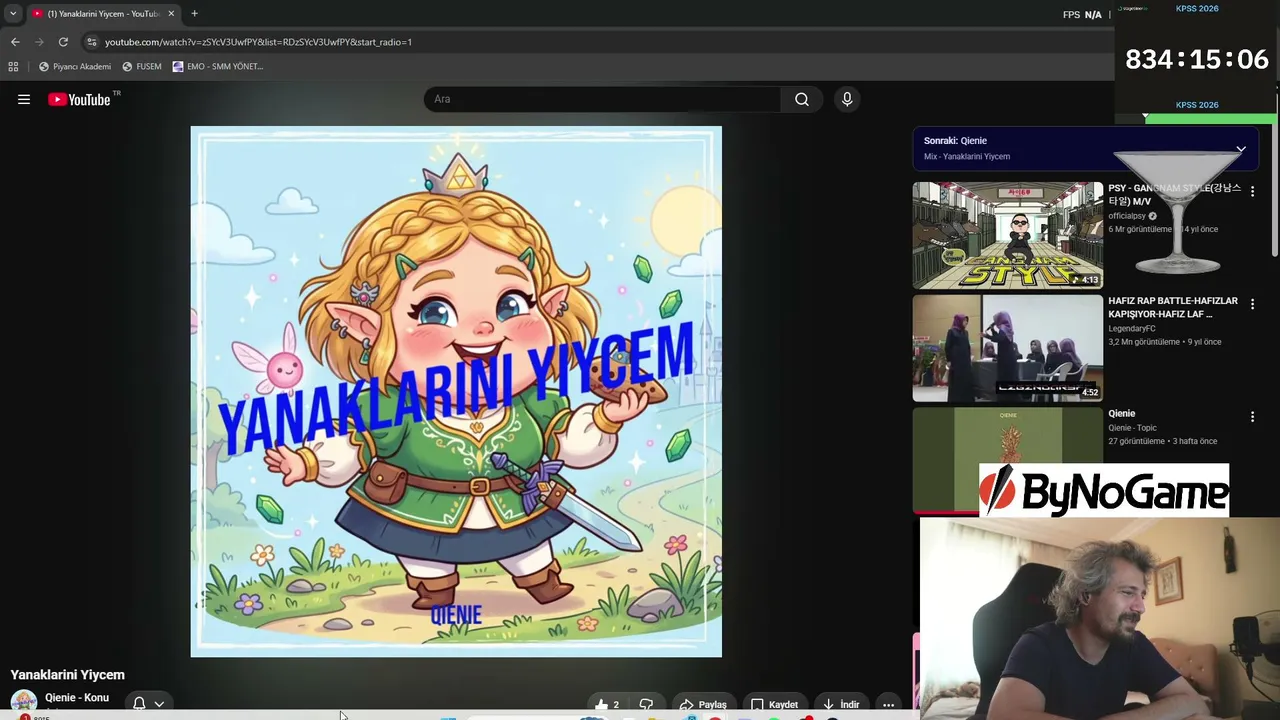Share the video via Paylaş
This screenshot has height=720, width=1280.
click(703, 705)
